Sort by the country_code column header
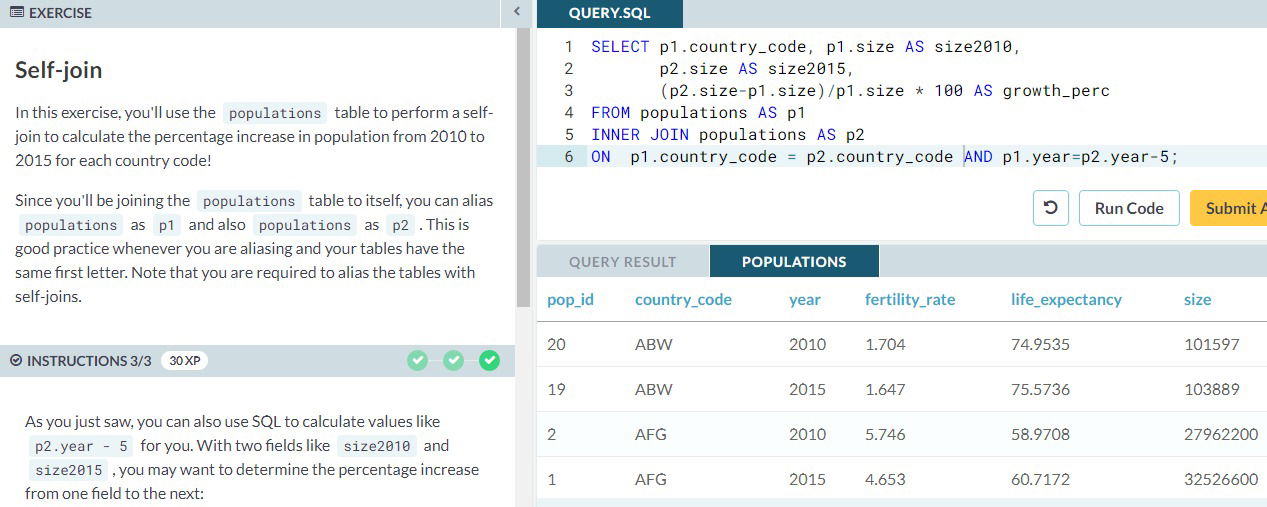The image size is (1267, 507). [683, 299]
